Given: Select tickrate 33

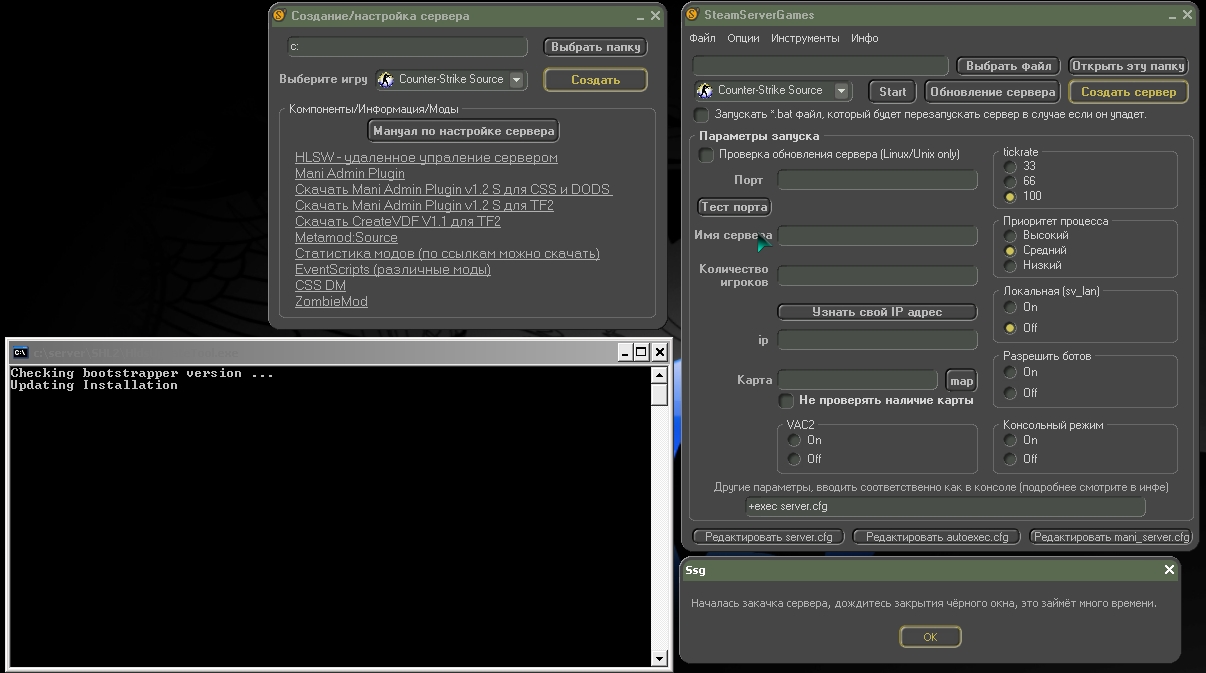Looking at the screenshot, I should pos(1011,167).
